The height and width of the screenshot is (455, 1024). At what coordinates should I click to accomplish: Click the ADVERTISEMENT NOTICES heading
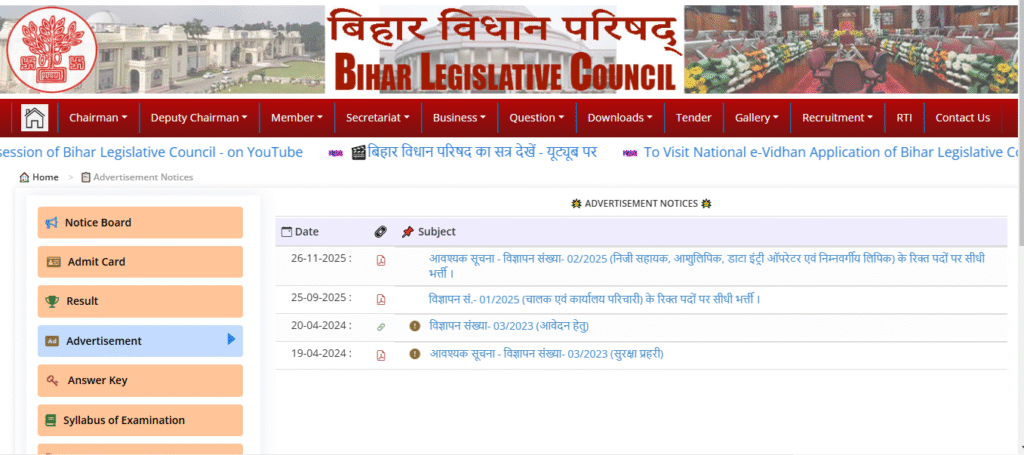[x=641, y=204]
